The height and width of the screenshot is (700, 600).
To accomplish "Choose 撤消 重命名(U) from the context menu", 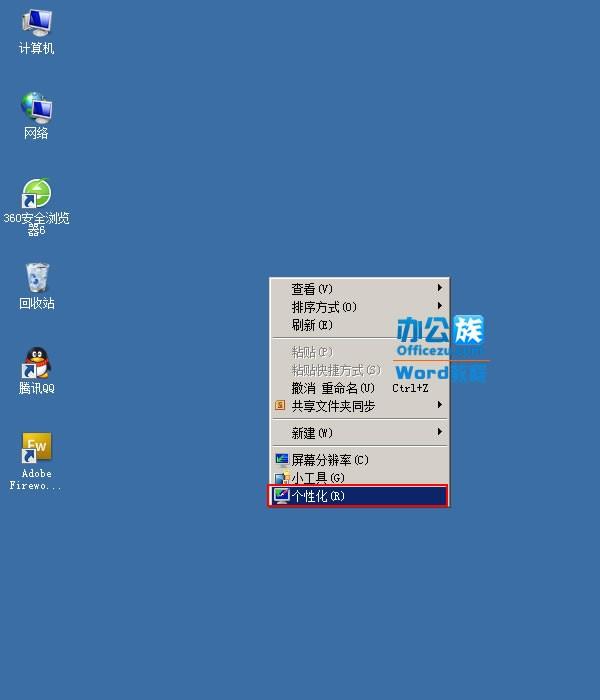I will (x=360, y=388).
